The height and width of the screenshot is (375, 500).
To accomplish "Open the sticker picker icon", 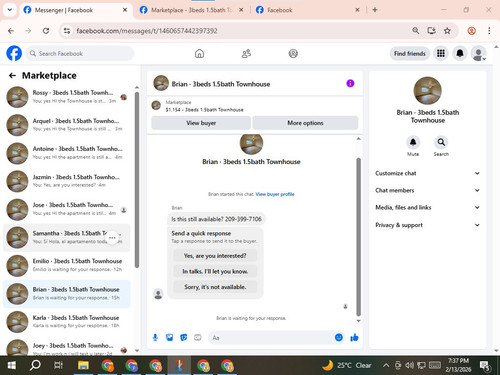I will click(184, 338).
